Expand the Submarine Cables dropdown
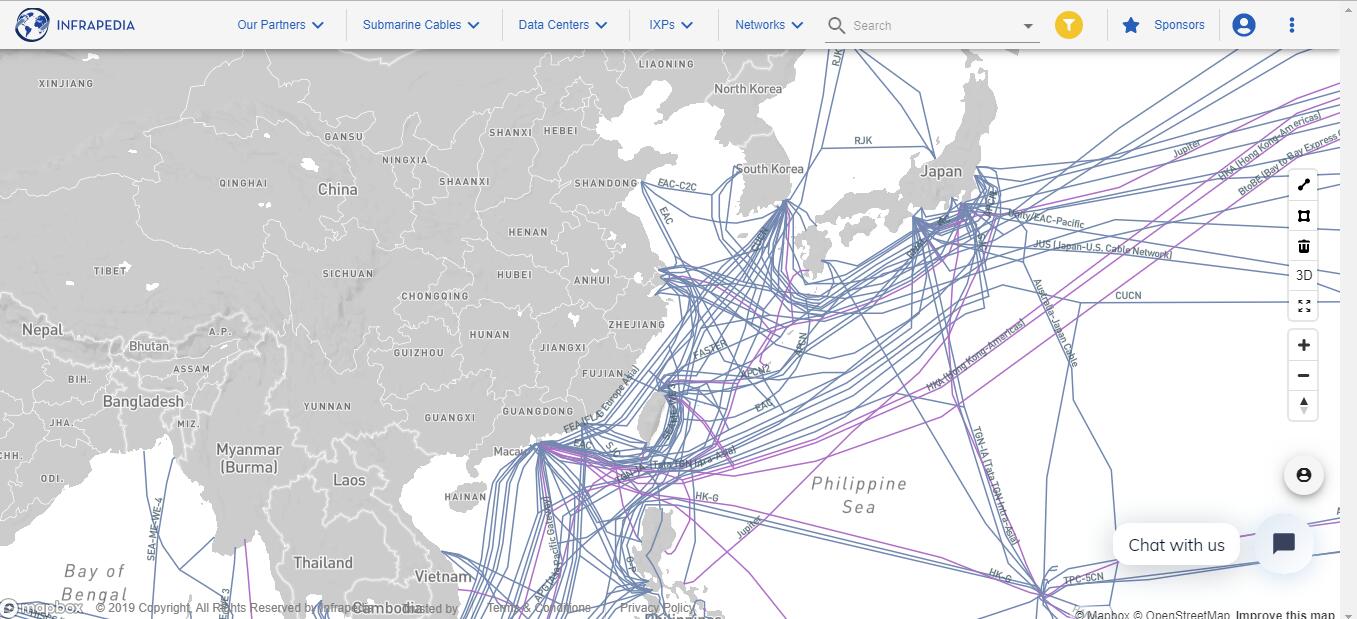 coord(420,25)
